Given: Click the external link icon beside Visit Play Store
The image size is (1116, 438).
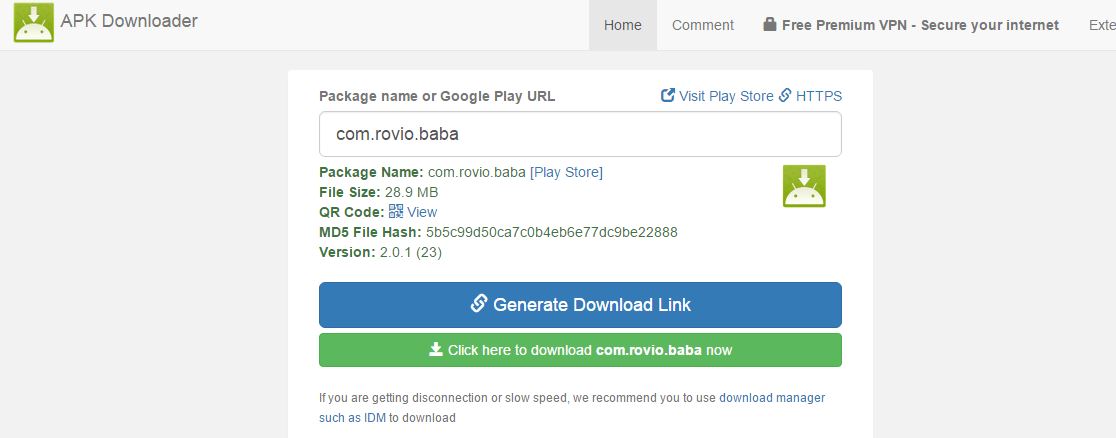Looking at the screenshot, I should [668, 95].
